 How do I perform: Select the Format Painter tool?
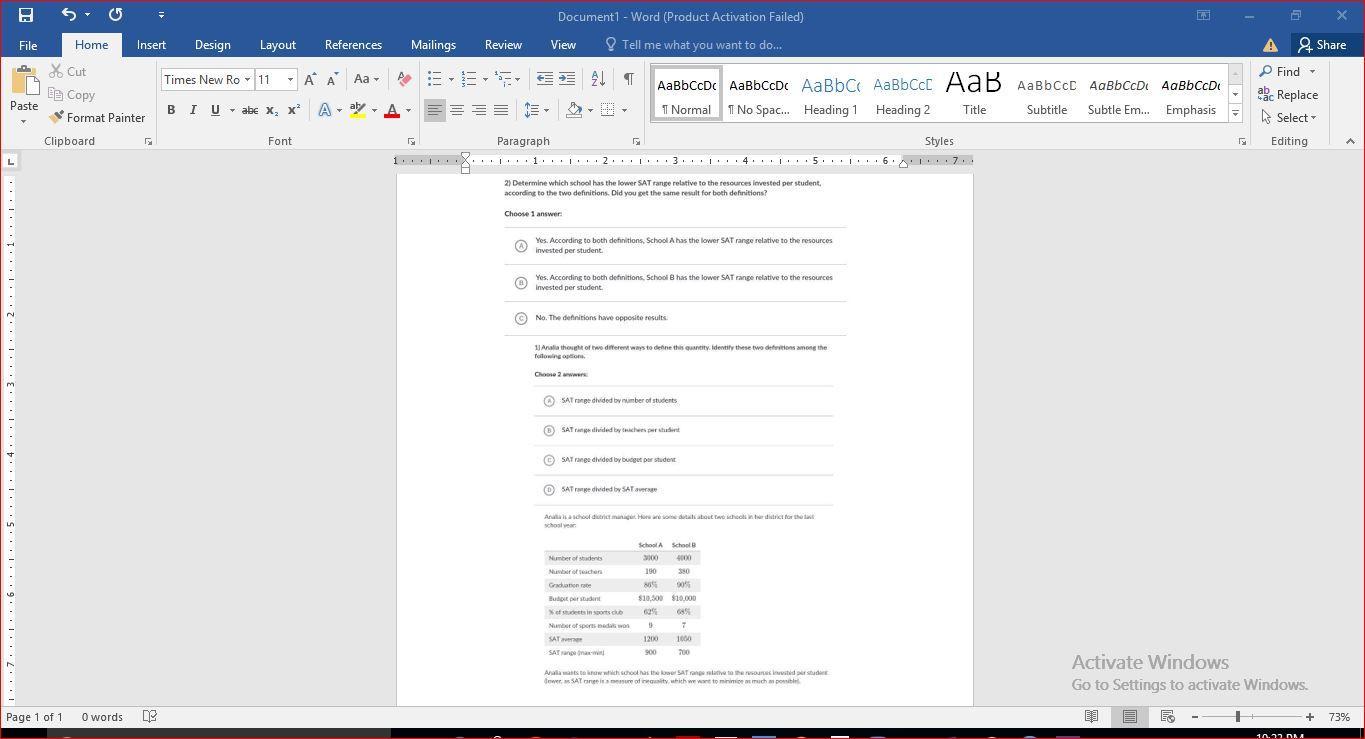tap(97, 118)
